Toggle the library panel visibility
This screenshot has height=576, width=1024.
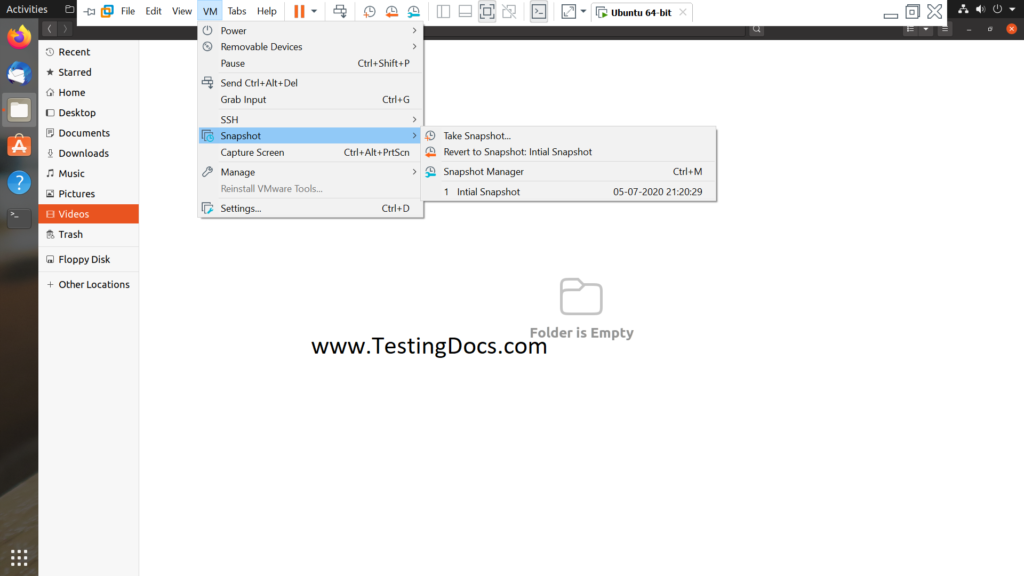pyautogui.click(x=443, y=11)
